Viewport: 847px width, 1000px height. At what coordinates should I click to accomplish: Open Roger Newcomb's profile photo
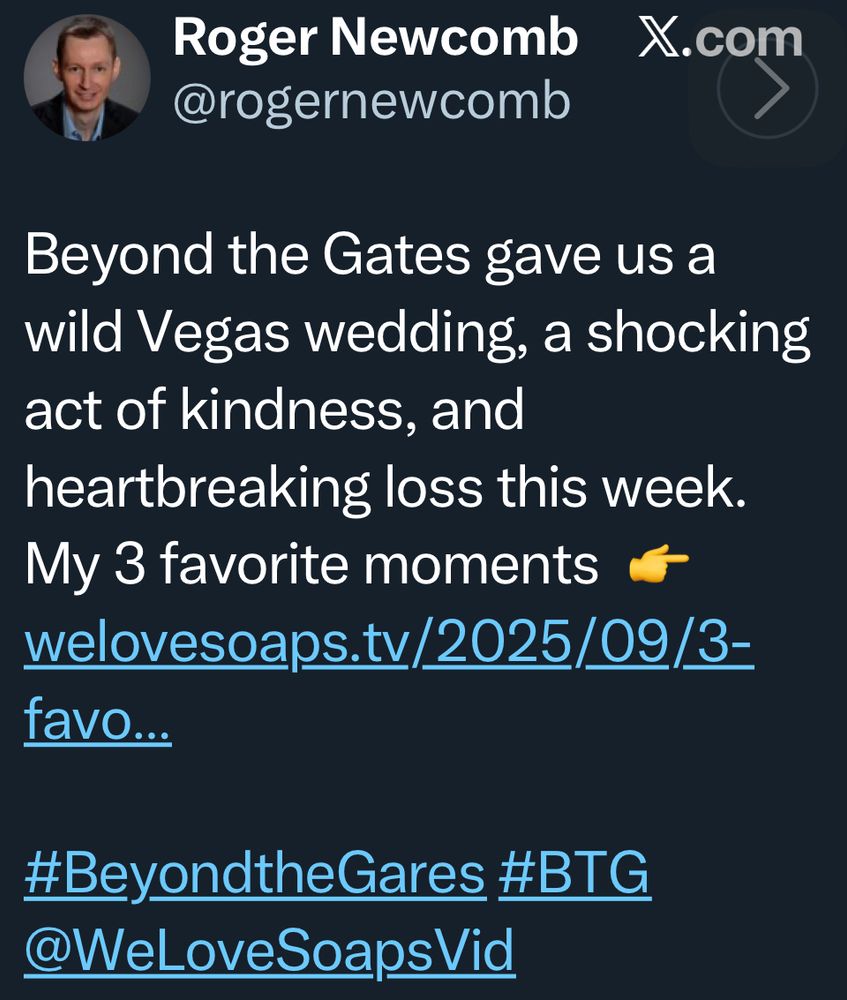coord(86,77)
